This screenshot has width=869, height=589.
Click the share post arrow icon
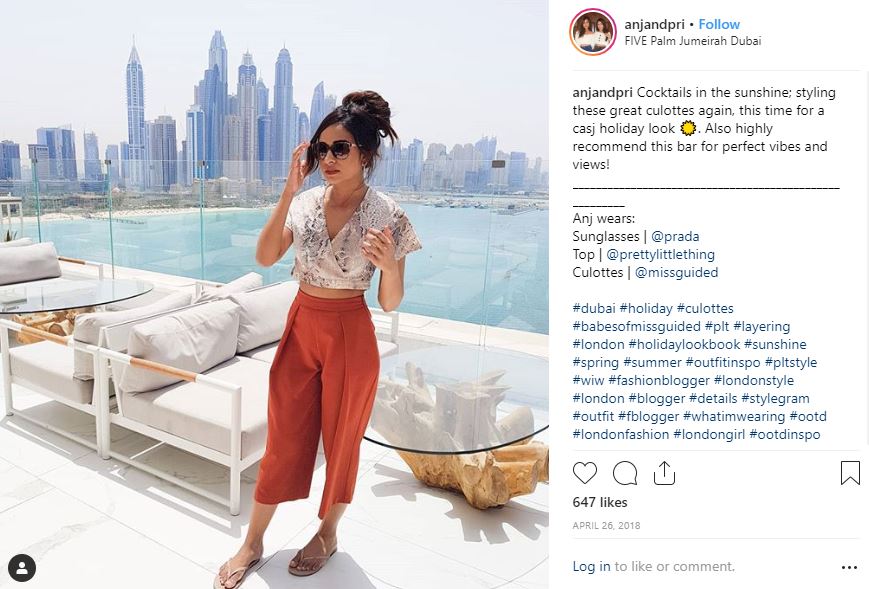[664, 473]
